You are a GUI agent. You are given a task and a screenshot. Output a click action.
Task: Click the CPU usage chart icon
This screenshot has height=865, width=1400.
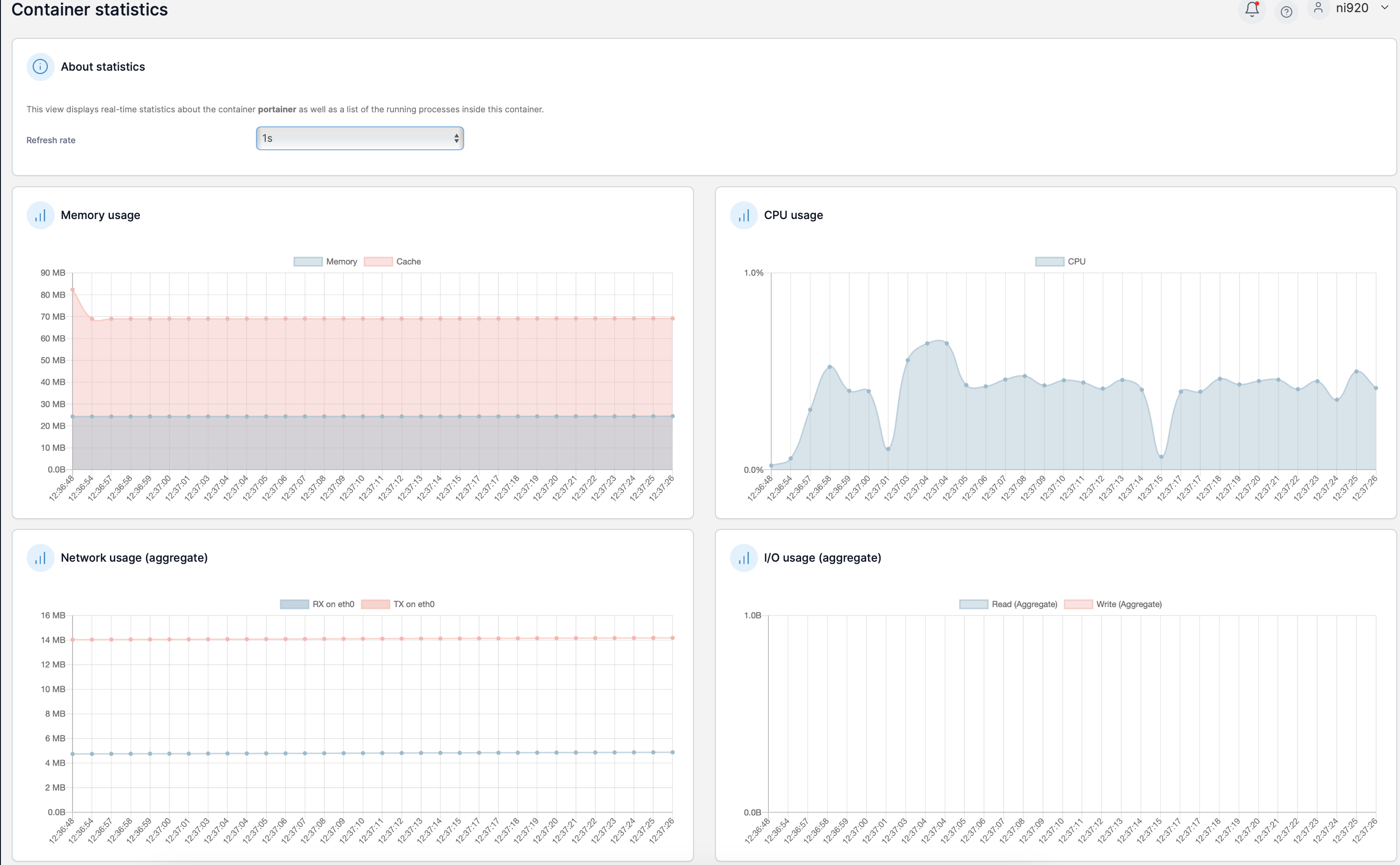(x=744, y=216)
